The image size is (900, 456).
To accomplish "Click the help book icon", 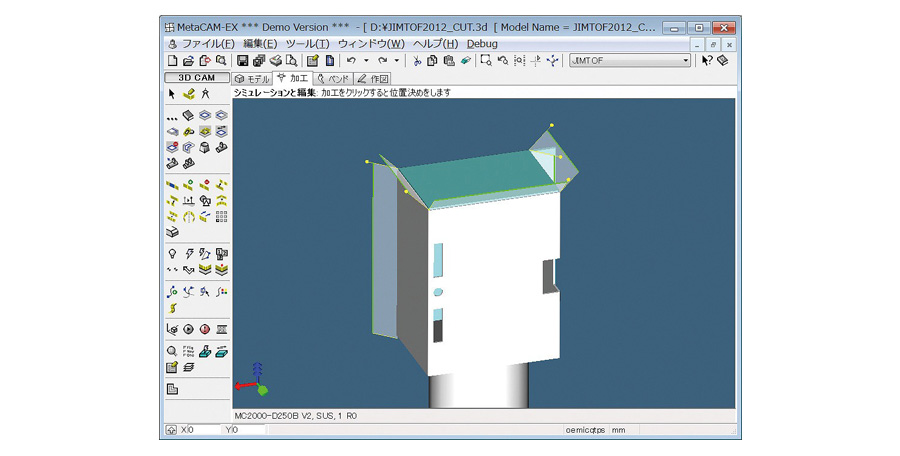I will (723, 60).
